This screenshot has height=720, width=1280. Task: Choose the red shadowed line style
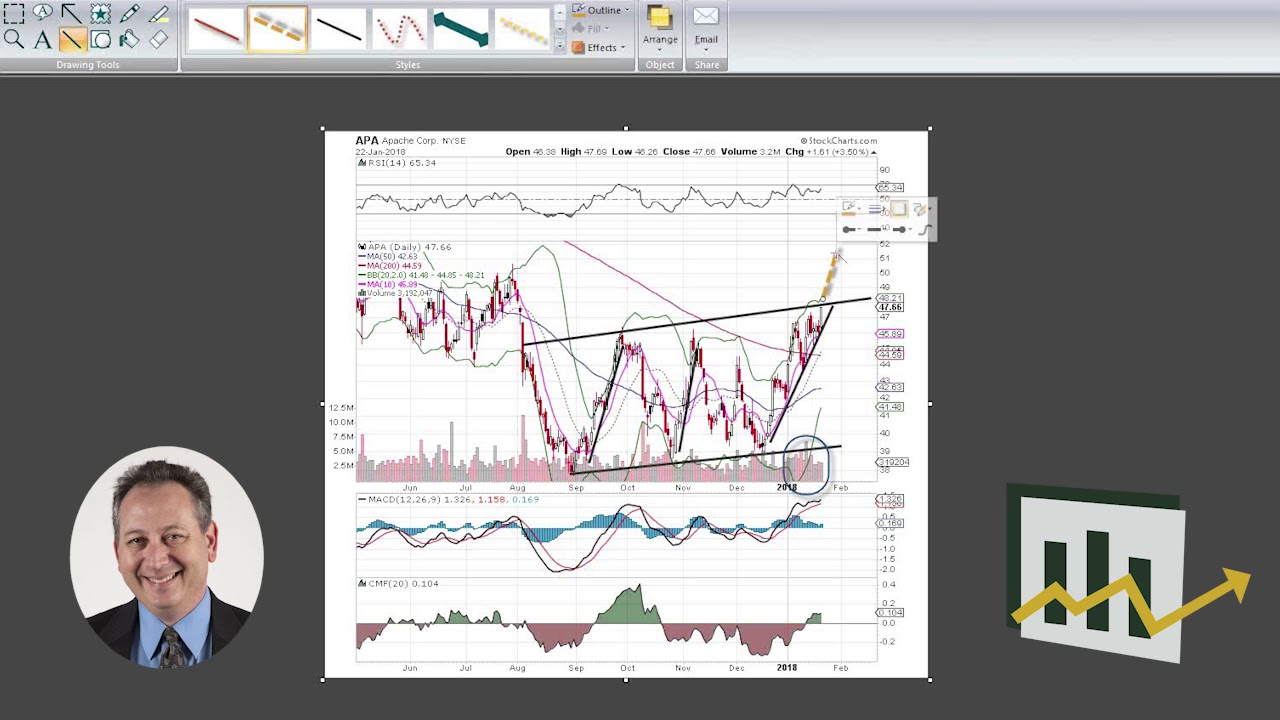tap(216, 29)
